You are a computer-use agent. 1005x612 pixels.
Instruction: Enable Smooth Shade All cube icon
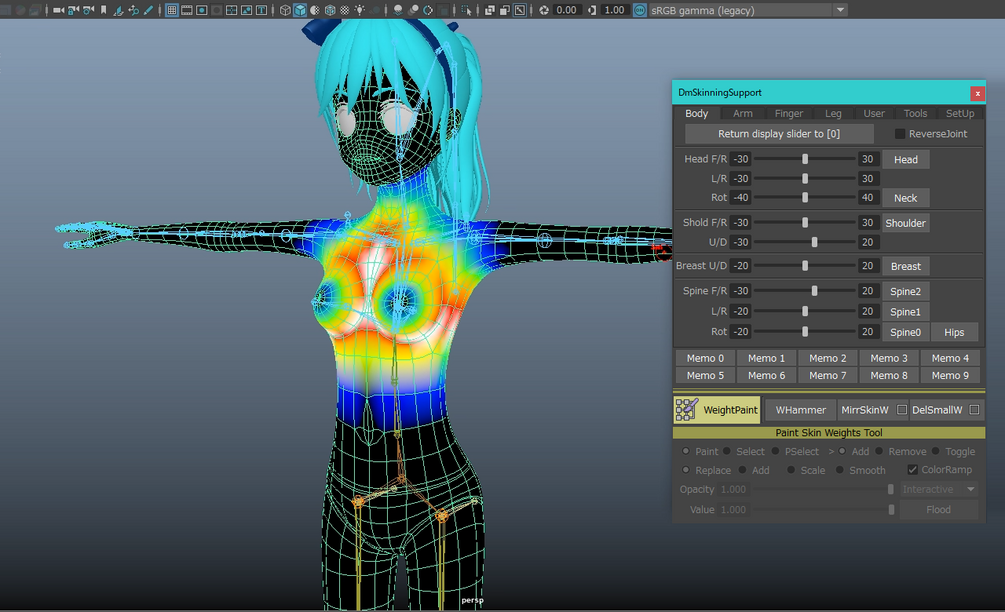300,10
